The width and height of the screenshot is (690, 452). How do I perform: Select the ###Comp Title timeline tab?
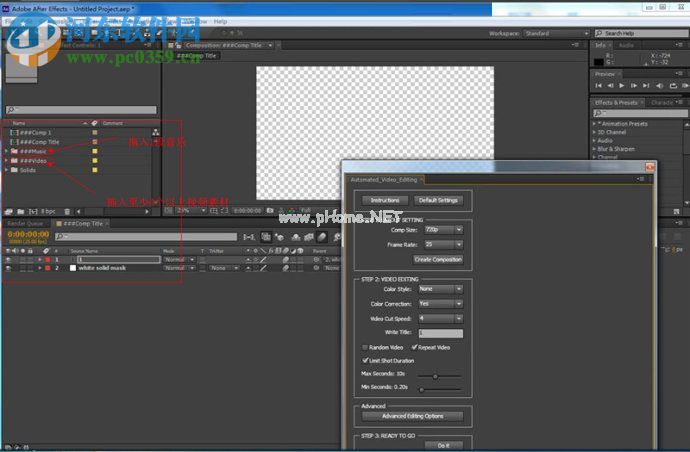tap(83, 224)
